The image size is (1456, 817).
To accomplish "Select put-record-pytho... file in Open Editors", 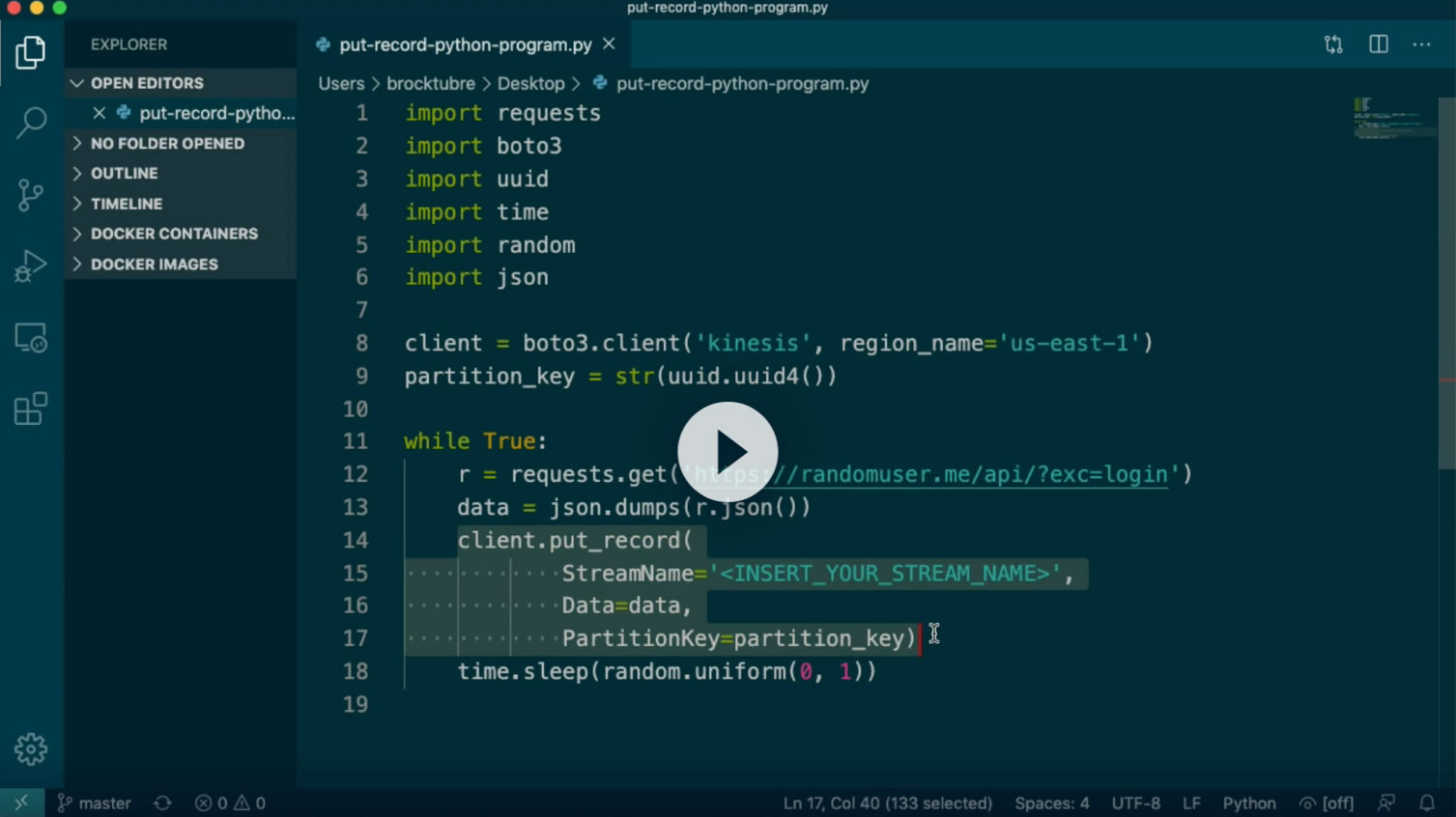I will (216, 113).
